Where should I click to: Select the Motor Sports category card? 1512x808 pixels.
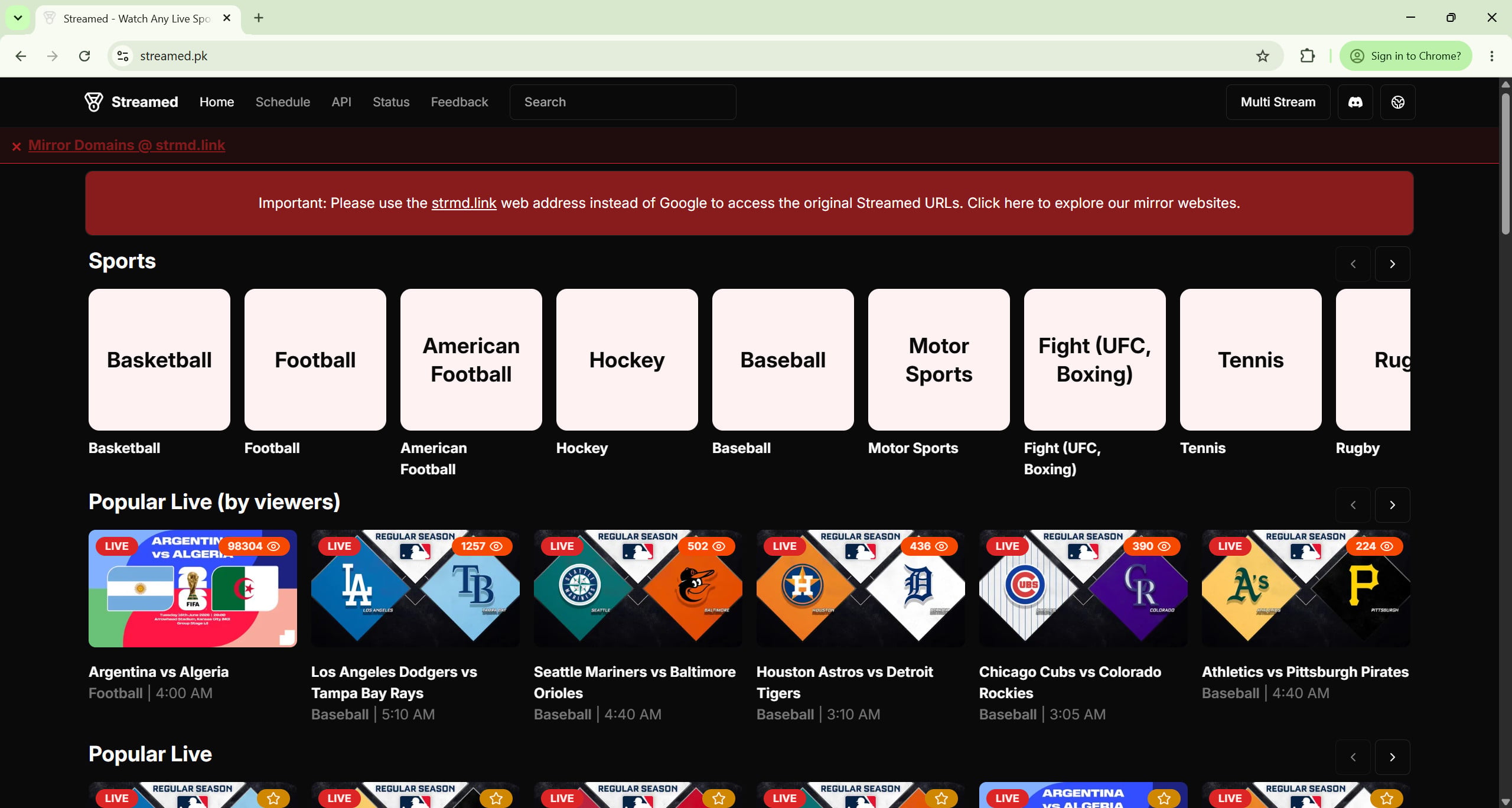tap(939, 360)
